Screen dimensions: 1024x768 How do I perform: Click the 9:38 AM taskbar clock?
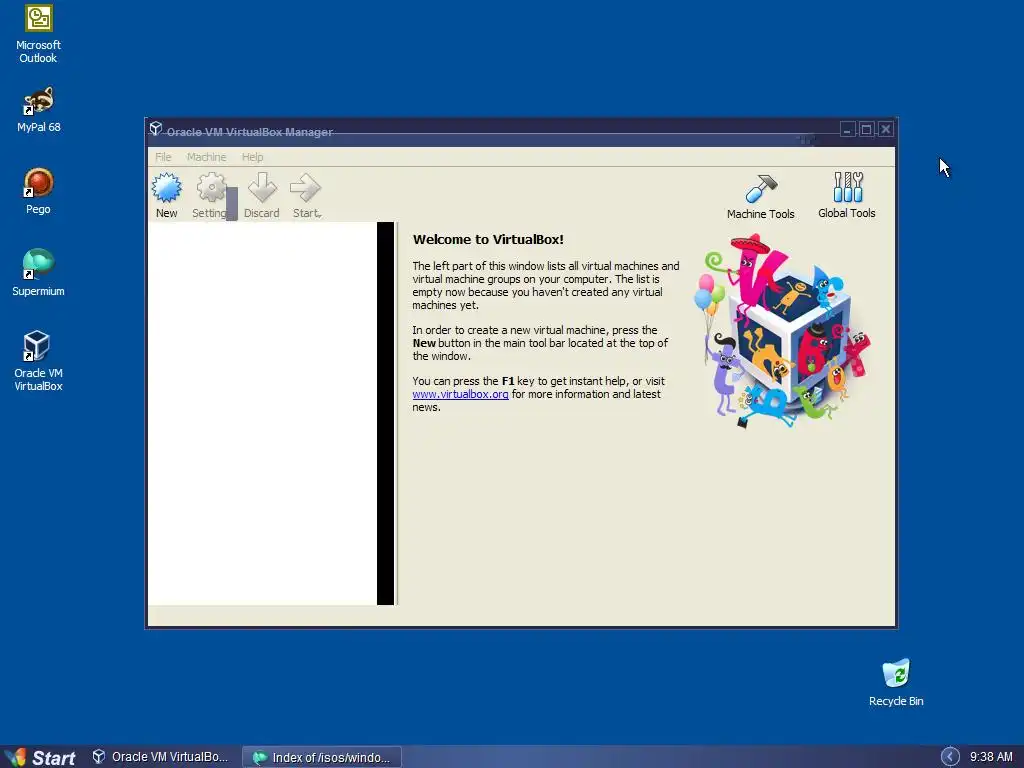click(x=991, y=757)
